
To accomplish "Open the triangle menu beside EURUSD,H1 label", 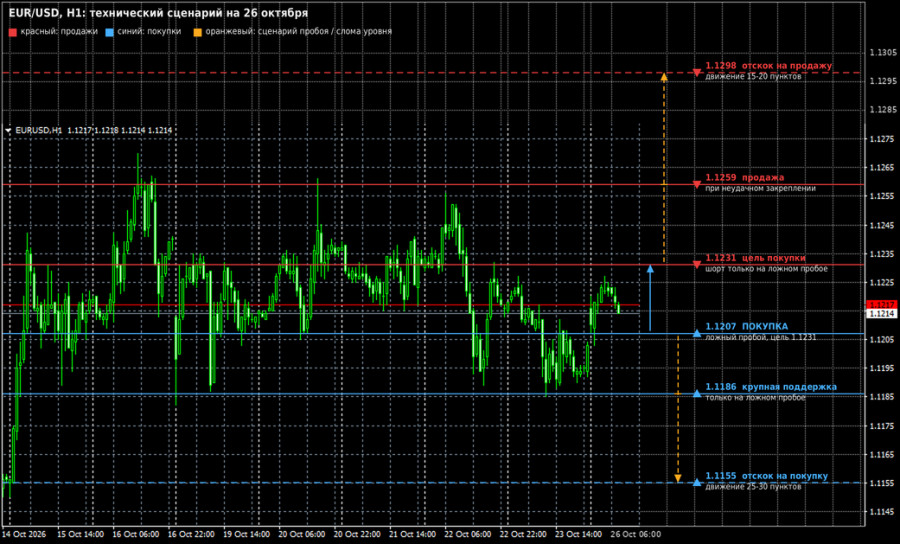I will (x=8, y=131).
